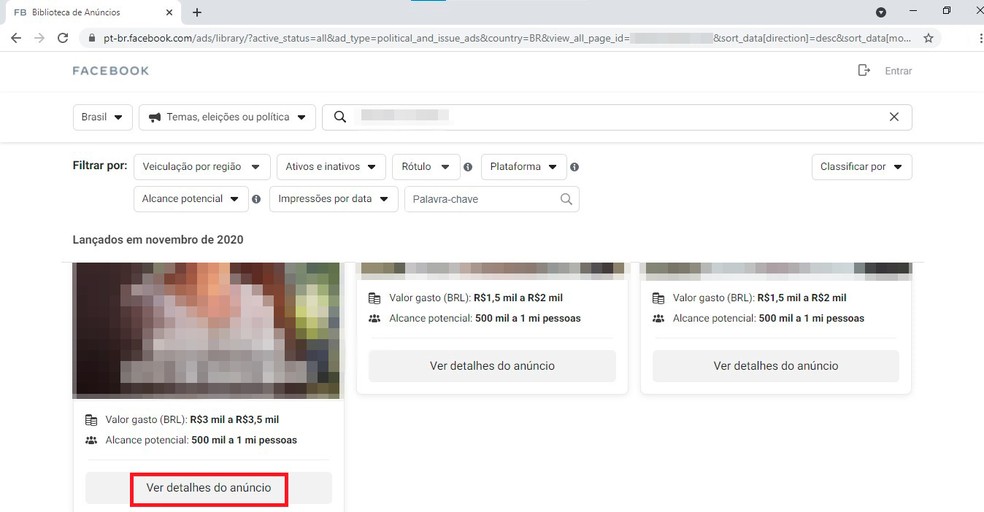984x512 pixels.
Task: Open ad details in the right card
Action: [x=776, y=366]
